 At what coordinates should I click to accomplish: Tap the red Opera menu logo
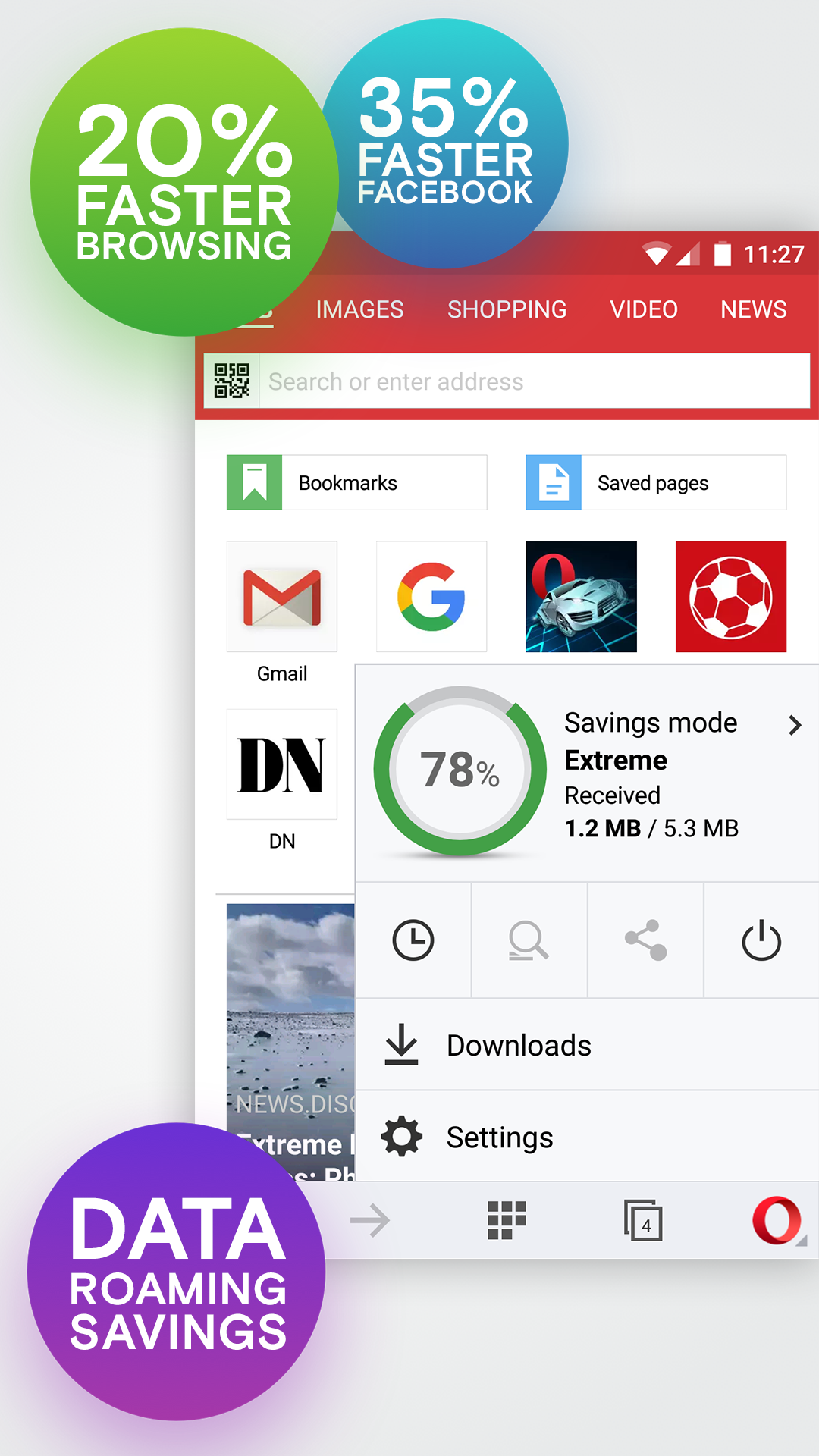point(776,1220)
